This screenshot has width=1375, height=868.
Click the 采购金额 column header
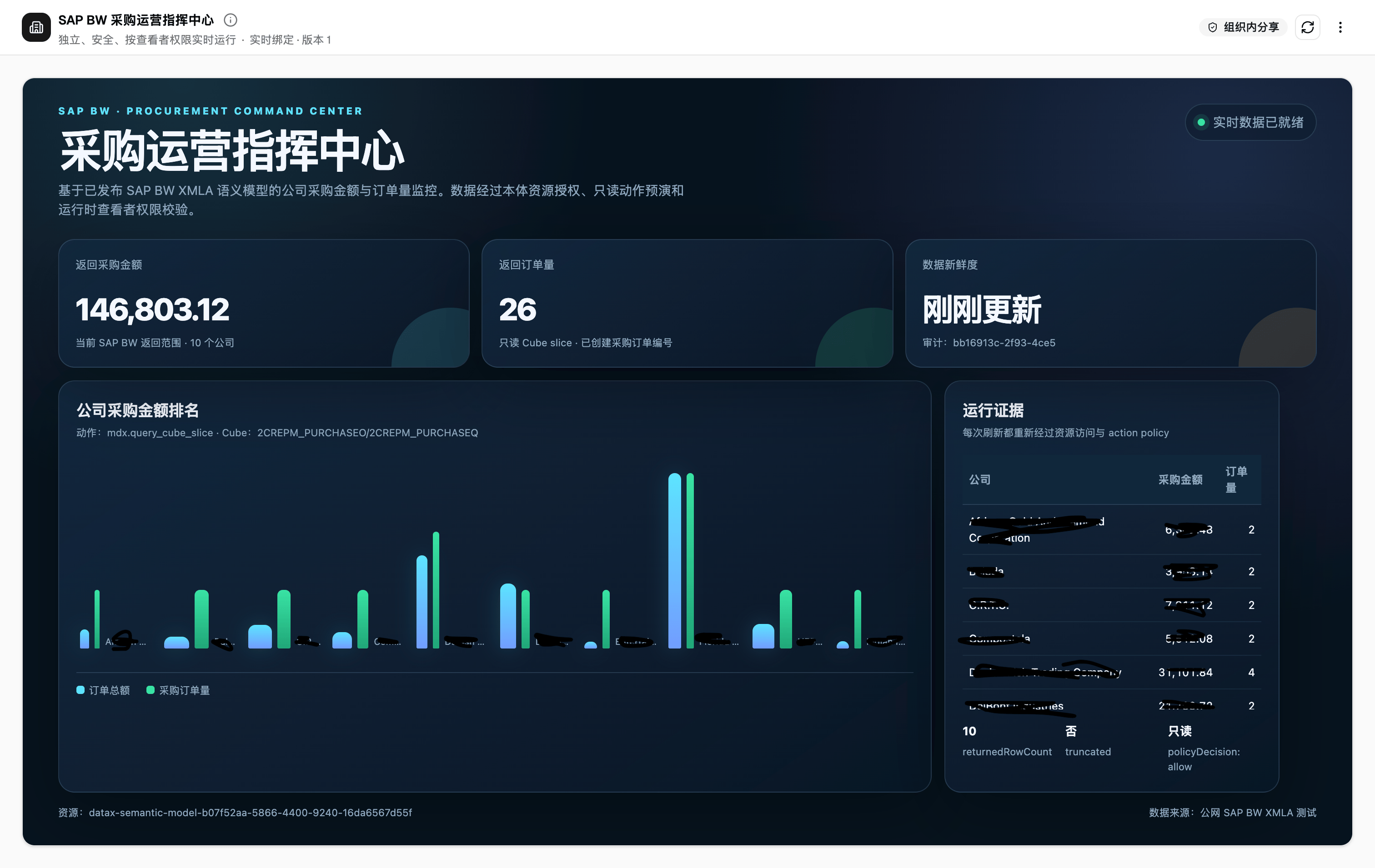point(1180,479)
